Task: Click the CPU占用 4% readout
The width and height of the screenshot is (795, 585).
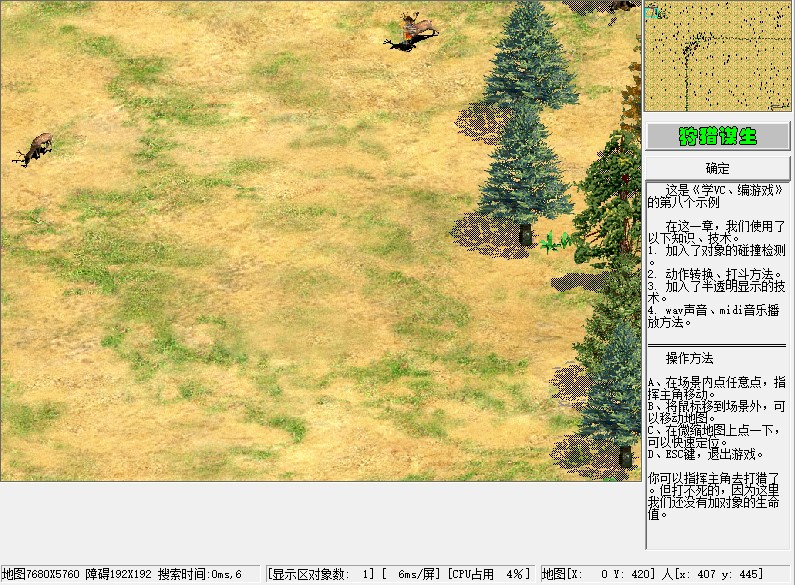Action: 489,574
